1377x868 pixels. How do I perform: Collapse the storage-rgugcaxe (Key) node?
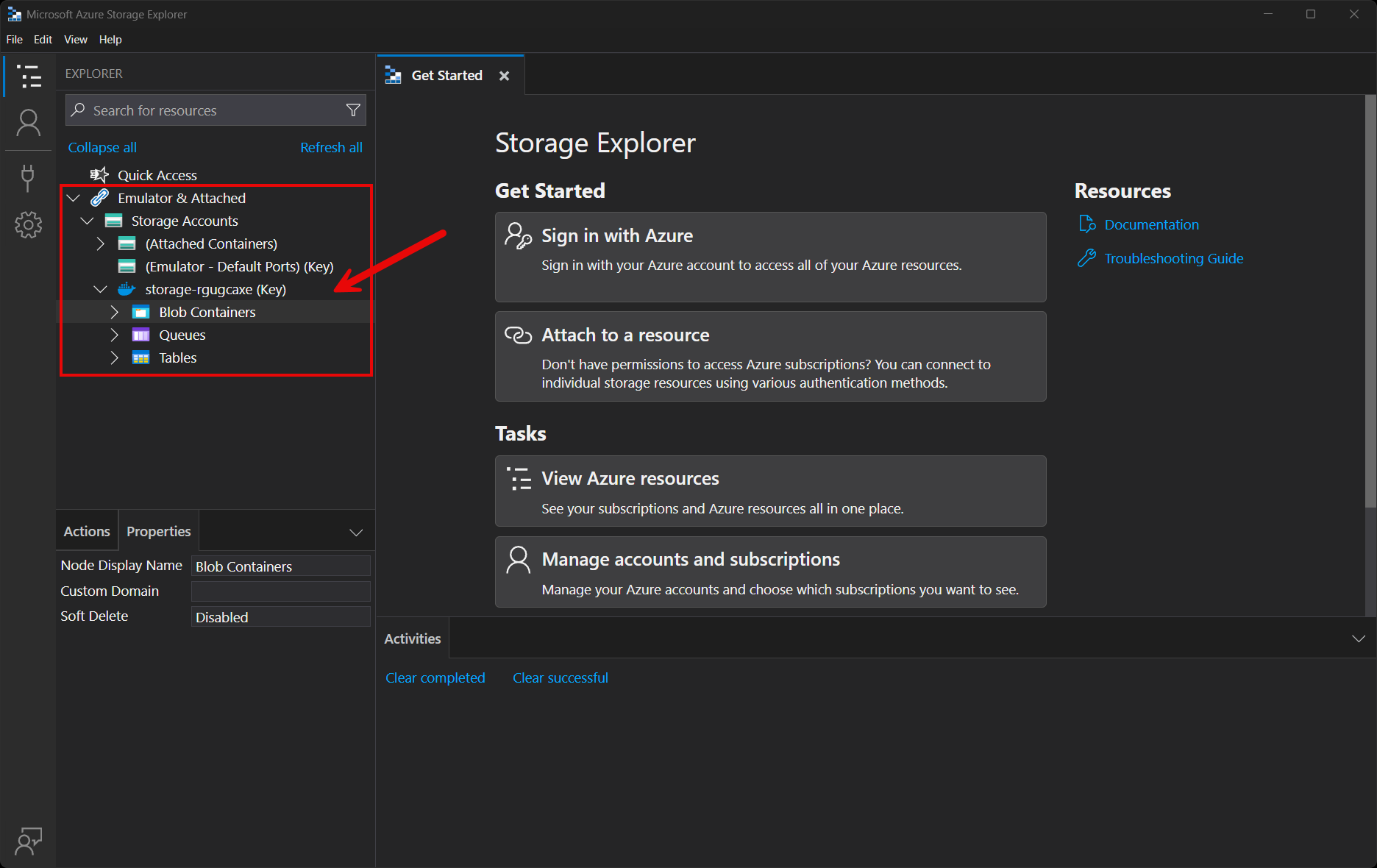(x=101, y=288)
